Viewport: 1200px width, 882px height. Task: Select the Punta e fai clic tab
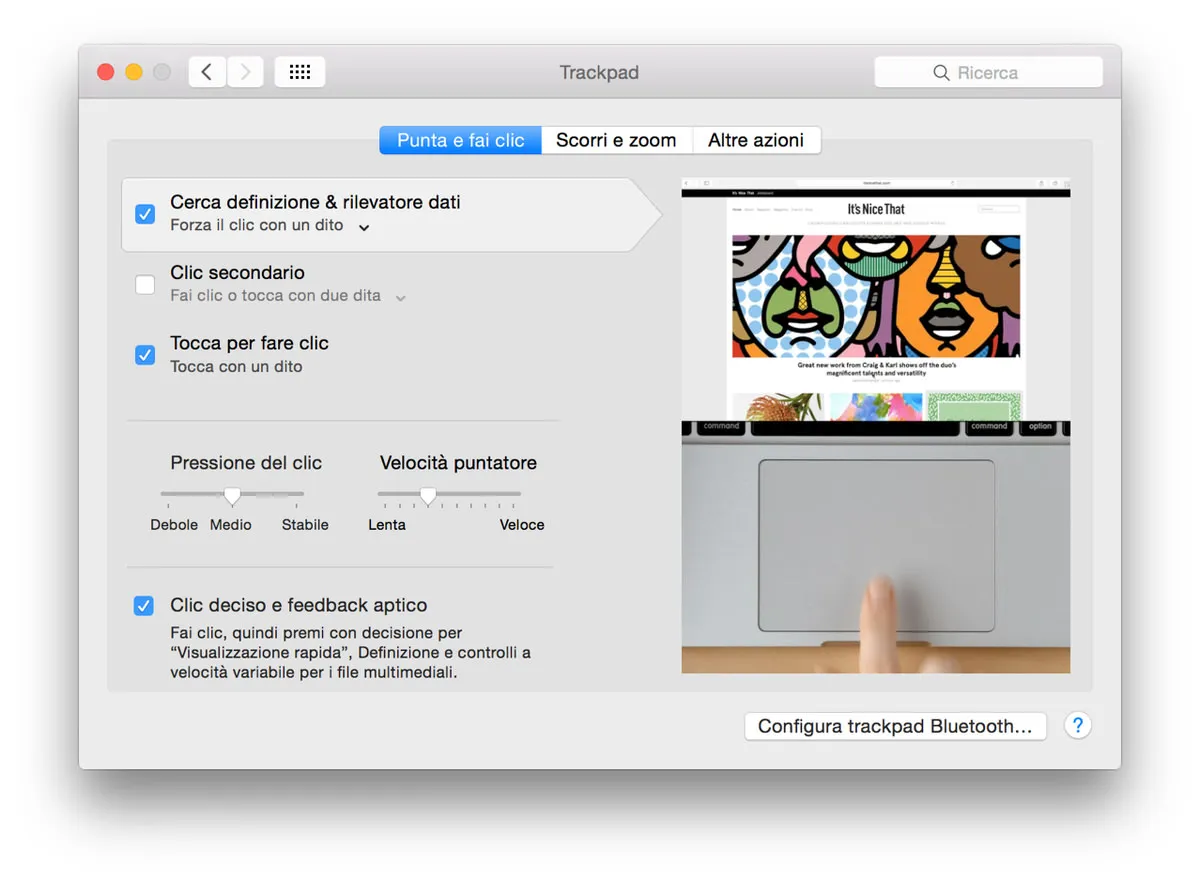(460, 140)
